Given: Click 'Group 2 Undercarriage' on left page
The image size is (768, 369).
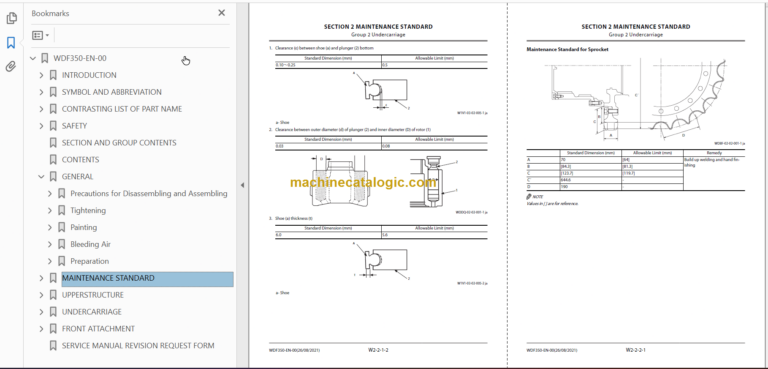Looking at the screenshot, I should click(378, 35).
